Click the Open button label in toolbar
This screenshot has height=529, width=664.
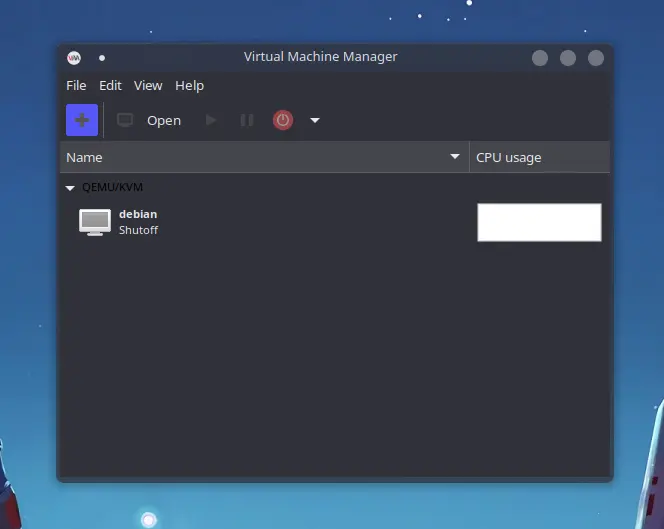(164, 121)
